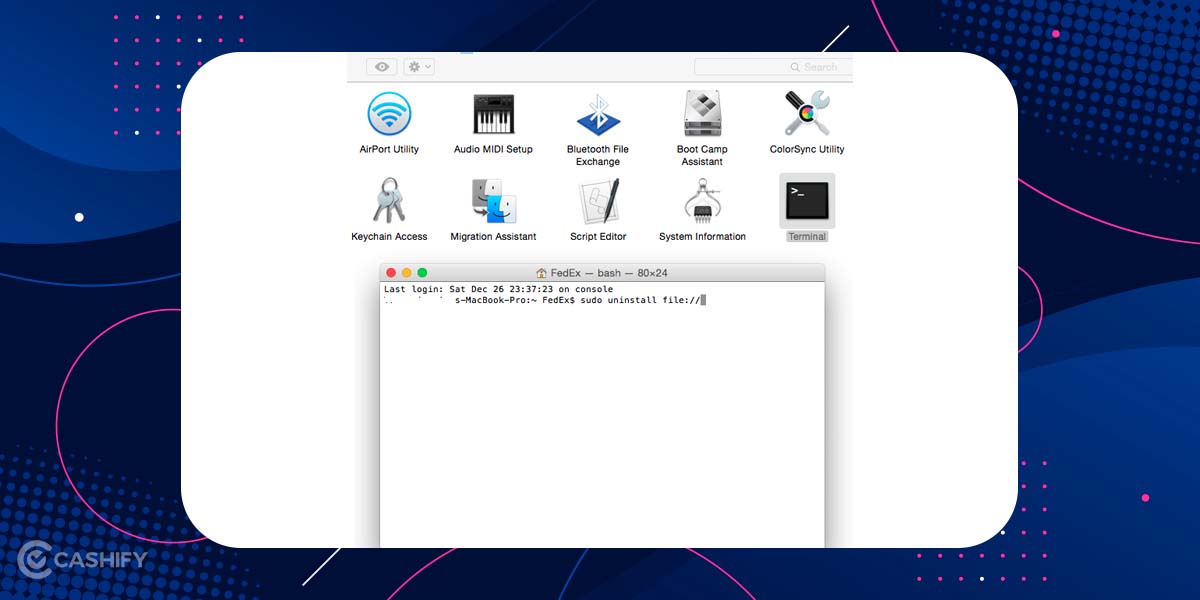Open AirPort Utility
Image resolution: width=1200 pixels, height=600 pixels.
pos(389,114)
